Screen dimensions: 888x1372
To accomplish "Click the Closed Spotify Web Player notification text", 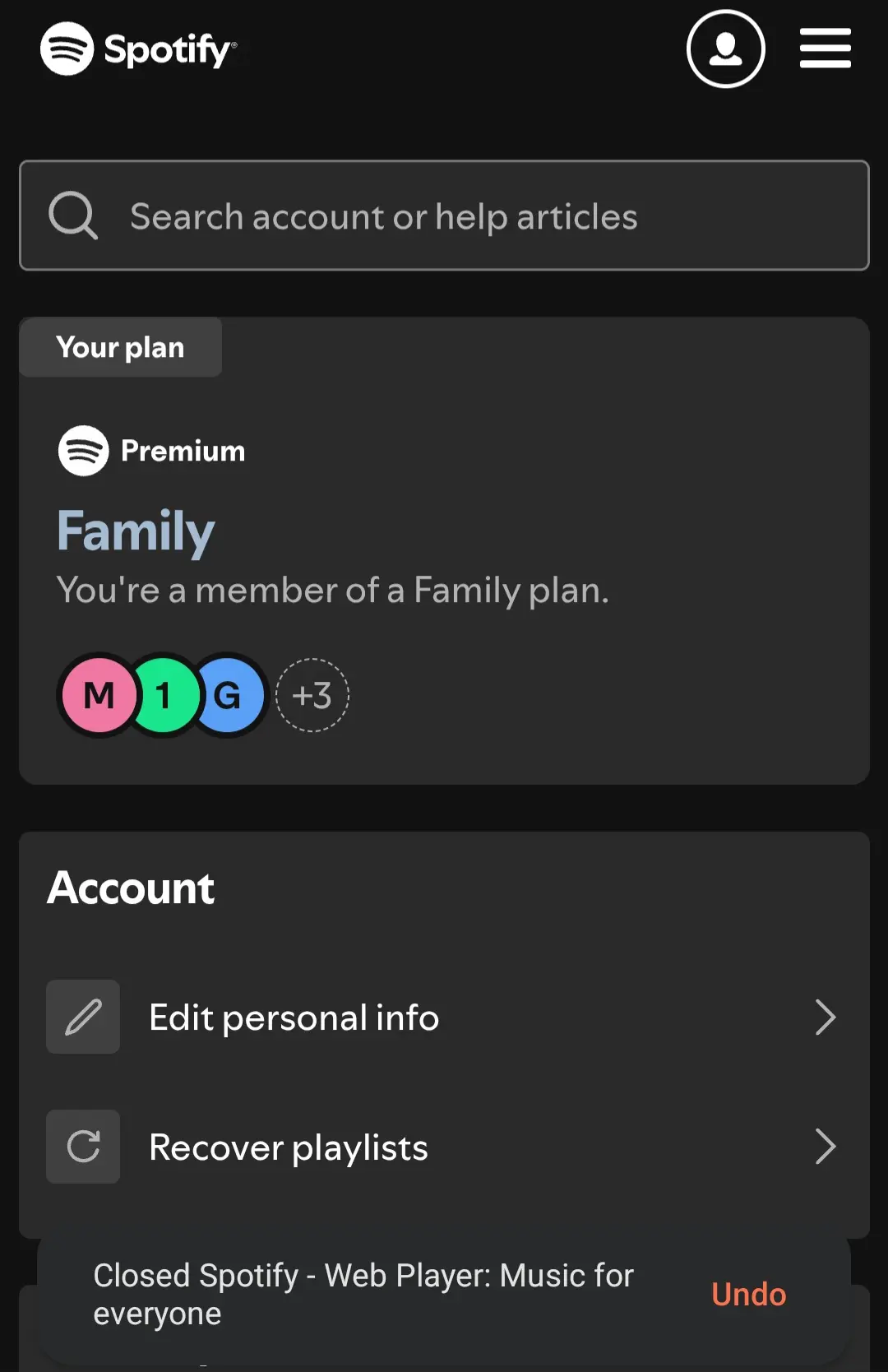I will click(363, 1295).
